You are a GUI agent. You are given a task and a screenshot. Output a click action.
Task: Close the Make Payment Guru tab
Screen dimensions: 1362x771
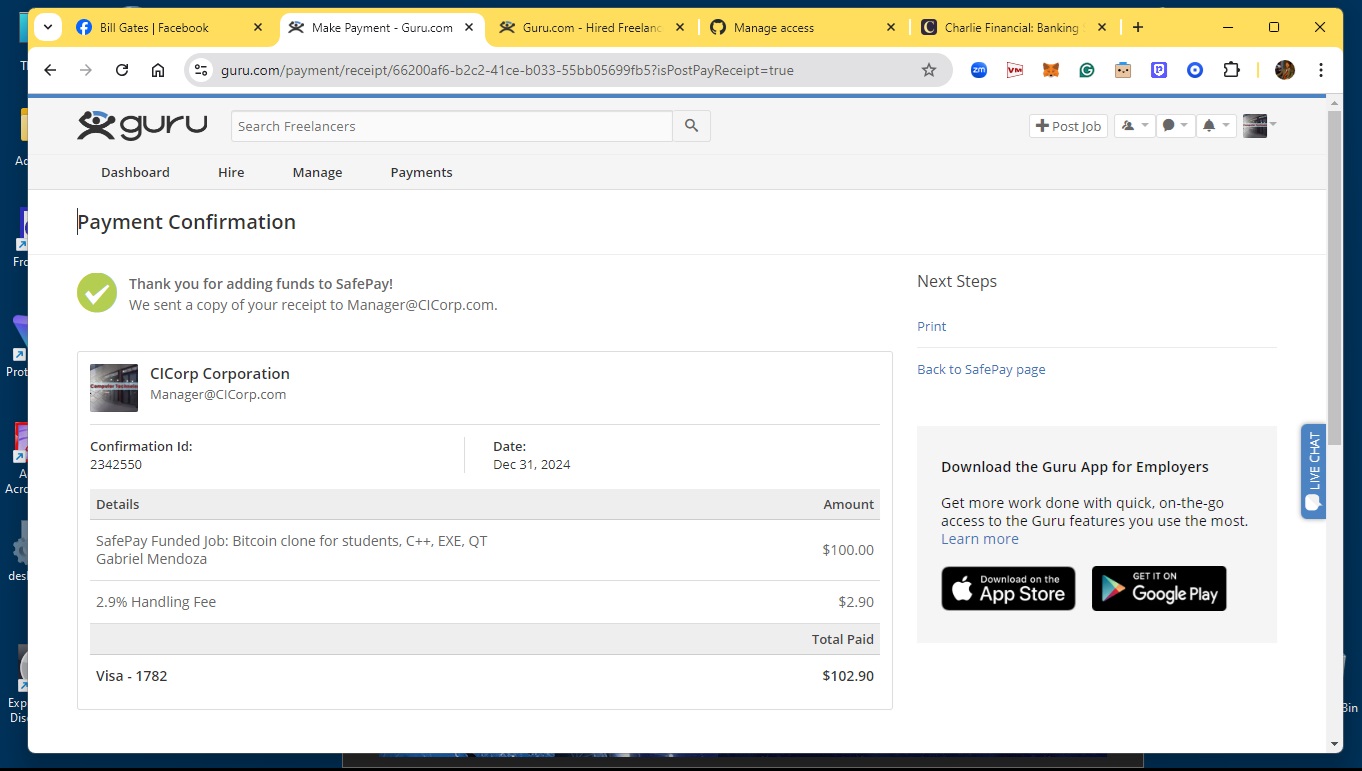(x=469, y=28)
